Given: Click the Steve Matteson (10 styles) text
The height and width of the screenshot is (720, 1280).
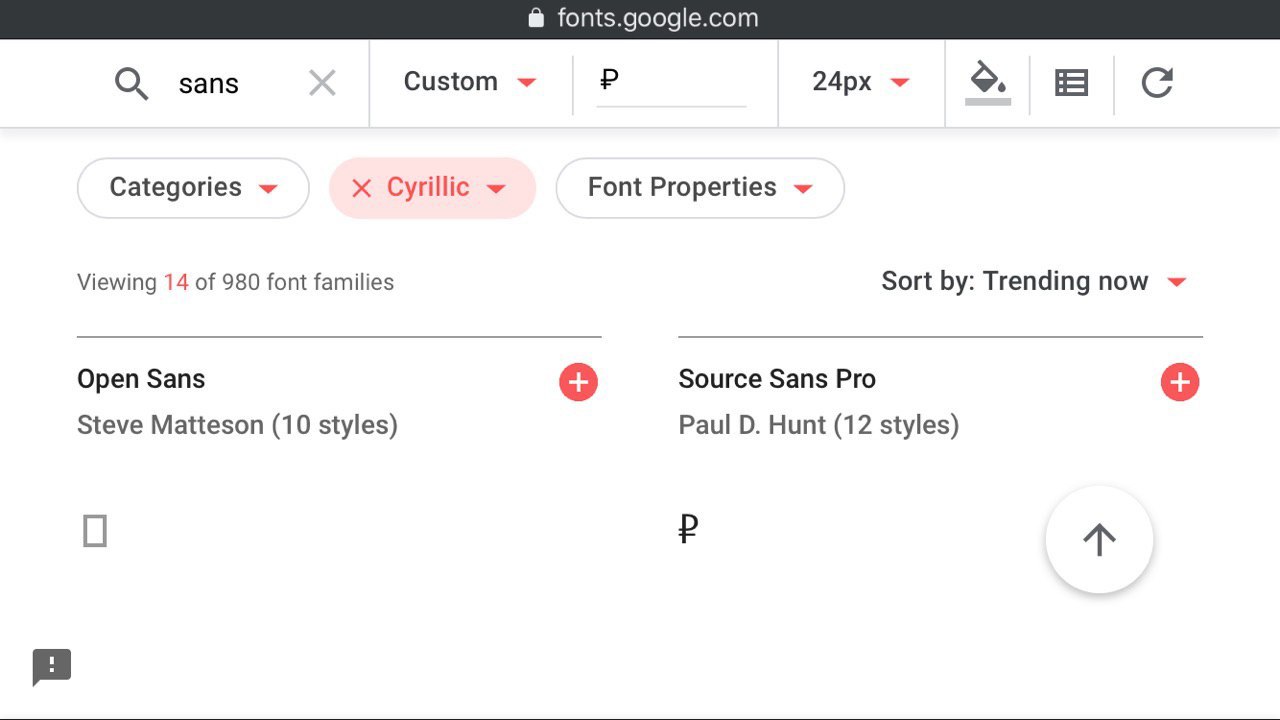Looking at the screenshot, I should (237, 425).
